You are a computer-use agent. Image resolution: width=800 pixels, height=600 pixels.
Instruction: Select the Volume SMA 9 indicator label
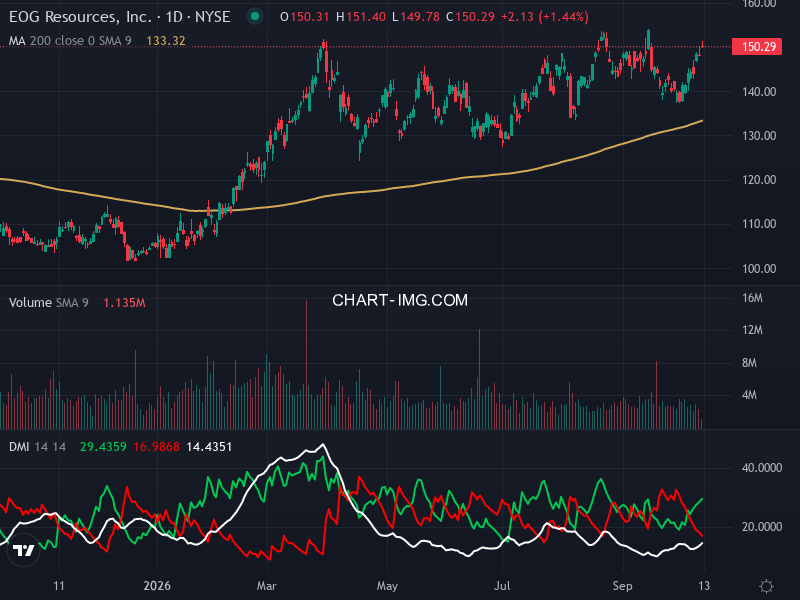(48, 303)
